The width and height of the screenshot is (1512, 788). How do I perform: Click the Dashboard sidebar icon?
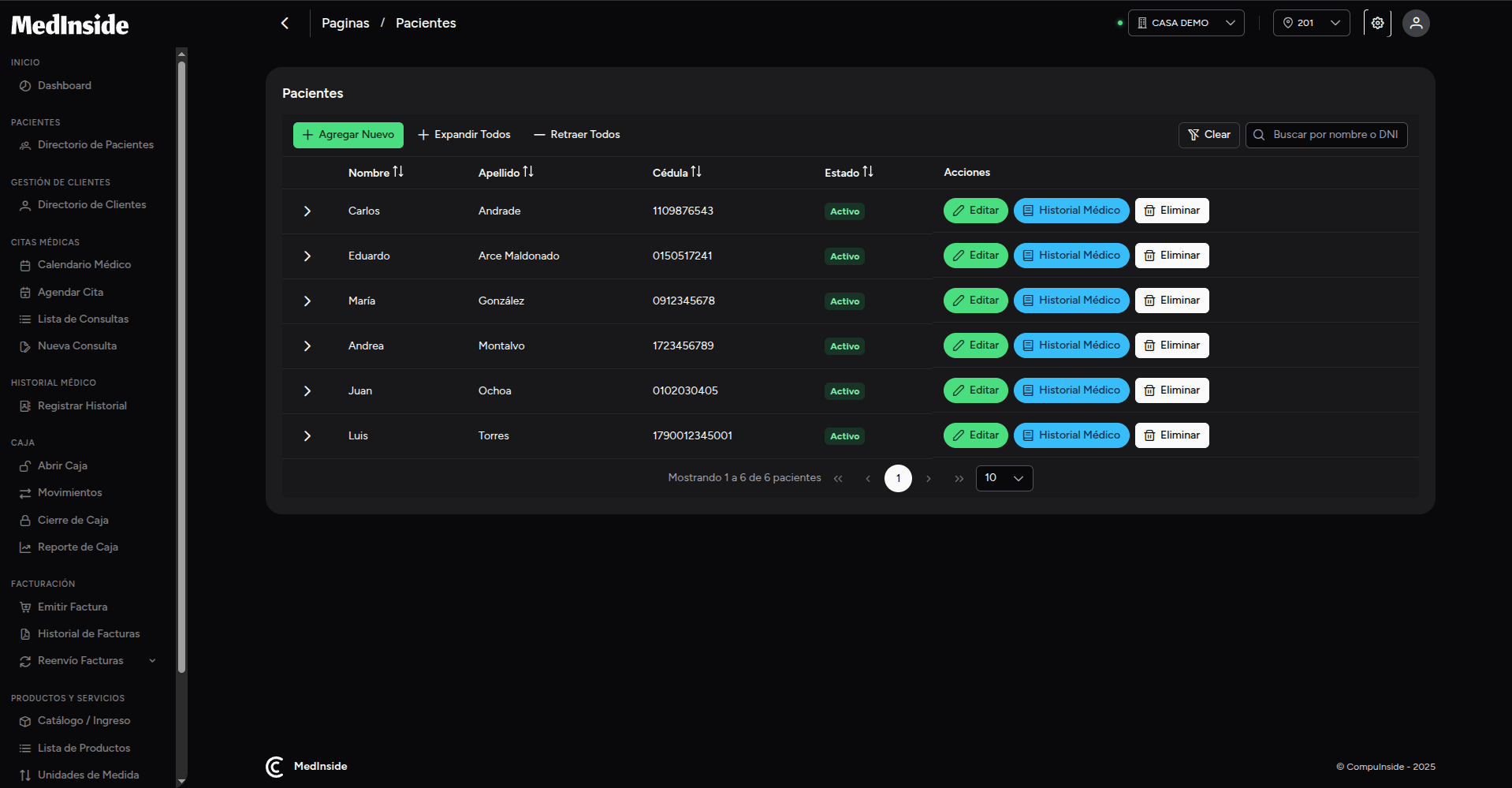[25, 86]
